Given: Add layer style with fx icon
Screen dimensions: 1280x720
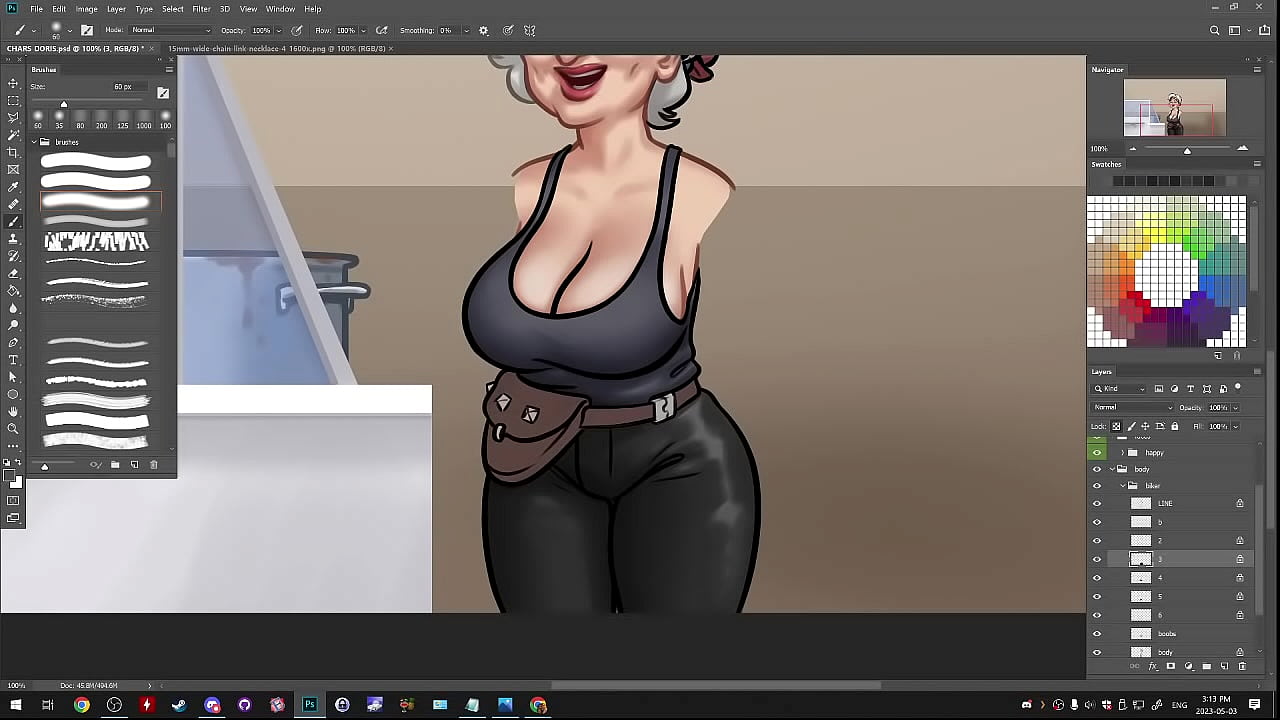Looking at the screenshot, I should pyautogui.click(x=1152, y=666).
